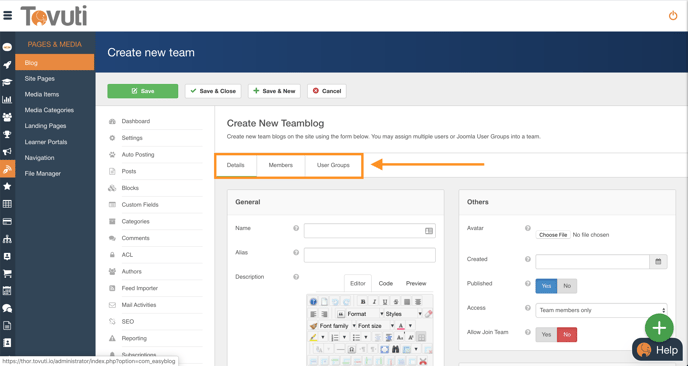Click the Choose File avatar button
688x366 pixels.
click(553, 235)
